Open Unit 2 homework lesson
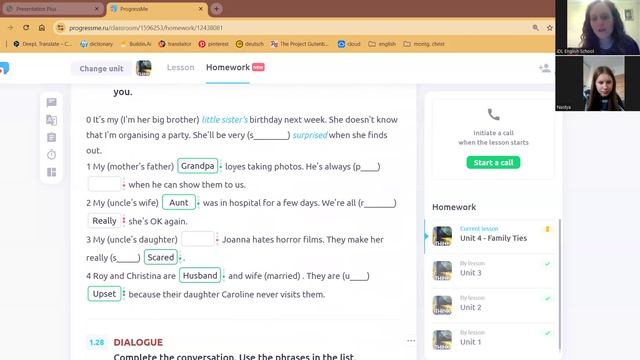Screen dimensions: 640x360 tap(492, 305)
